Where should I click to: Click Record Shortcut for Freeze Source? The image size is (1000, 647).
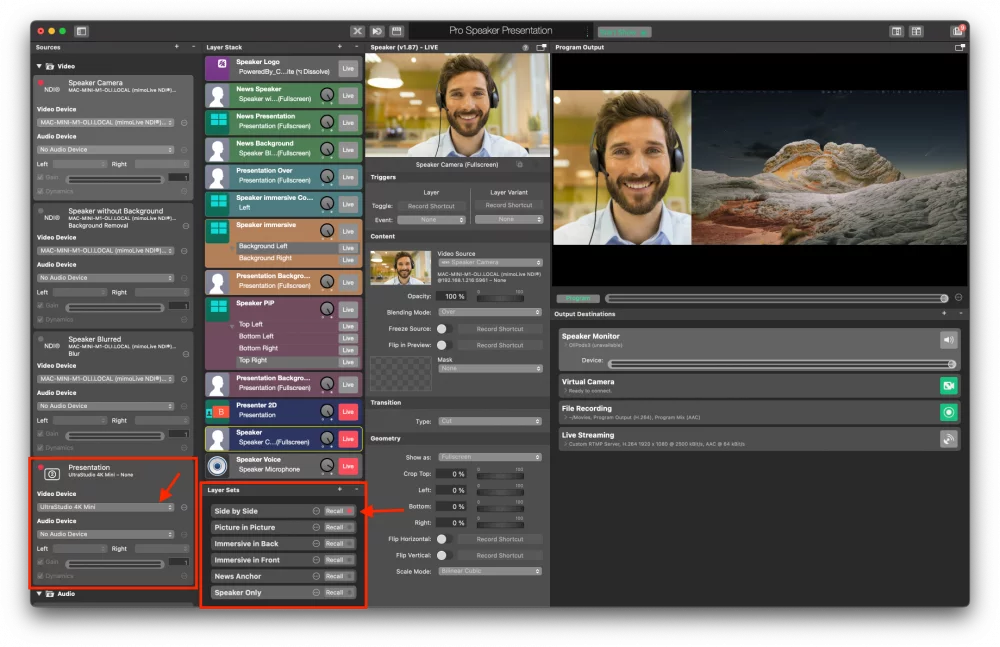pos(499,329)
